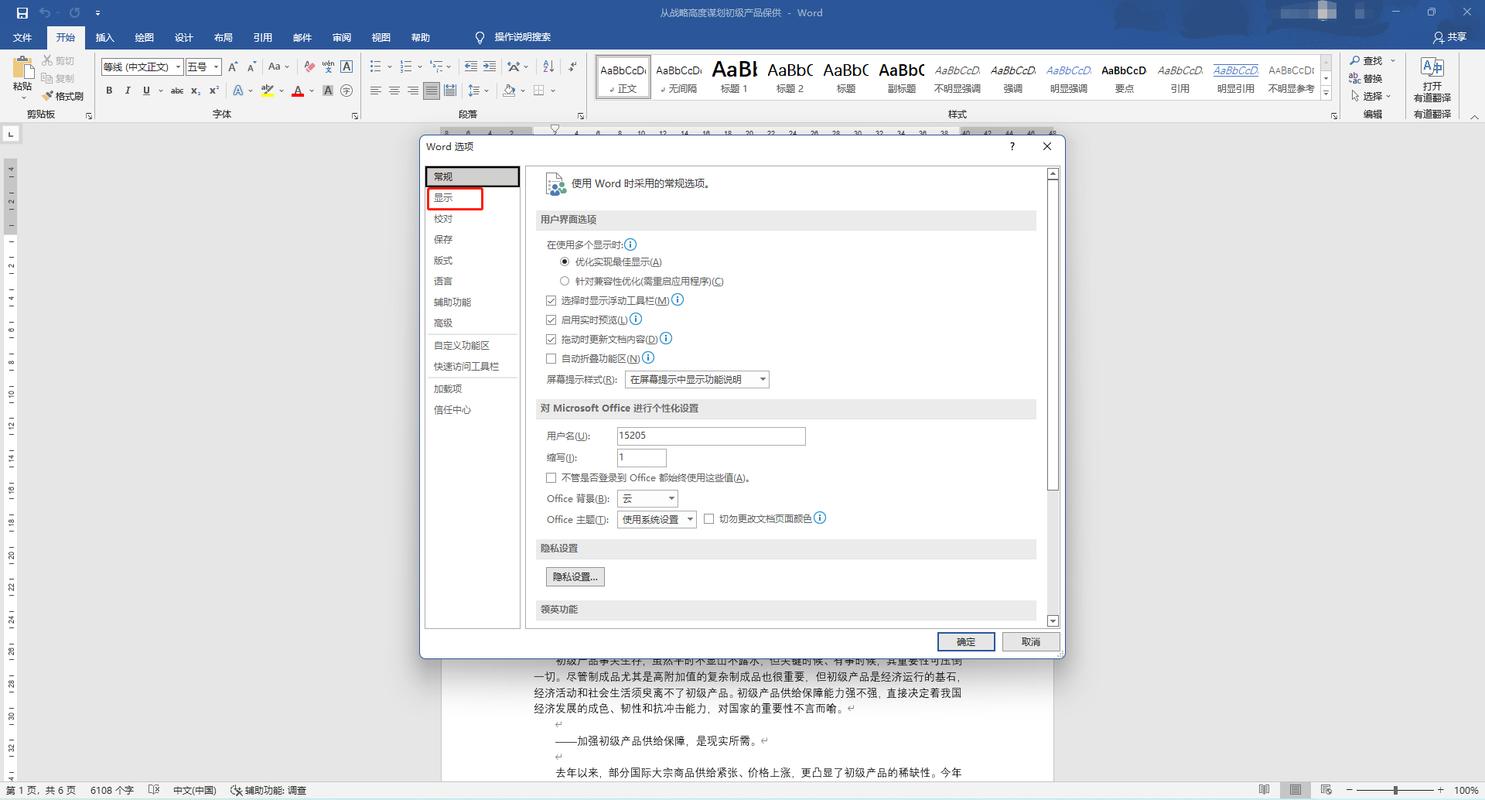
Task: Expand the styles gallery
Action: 1327,93
